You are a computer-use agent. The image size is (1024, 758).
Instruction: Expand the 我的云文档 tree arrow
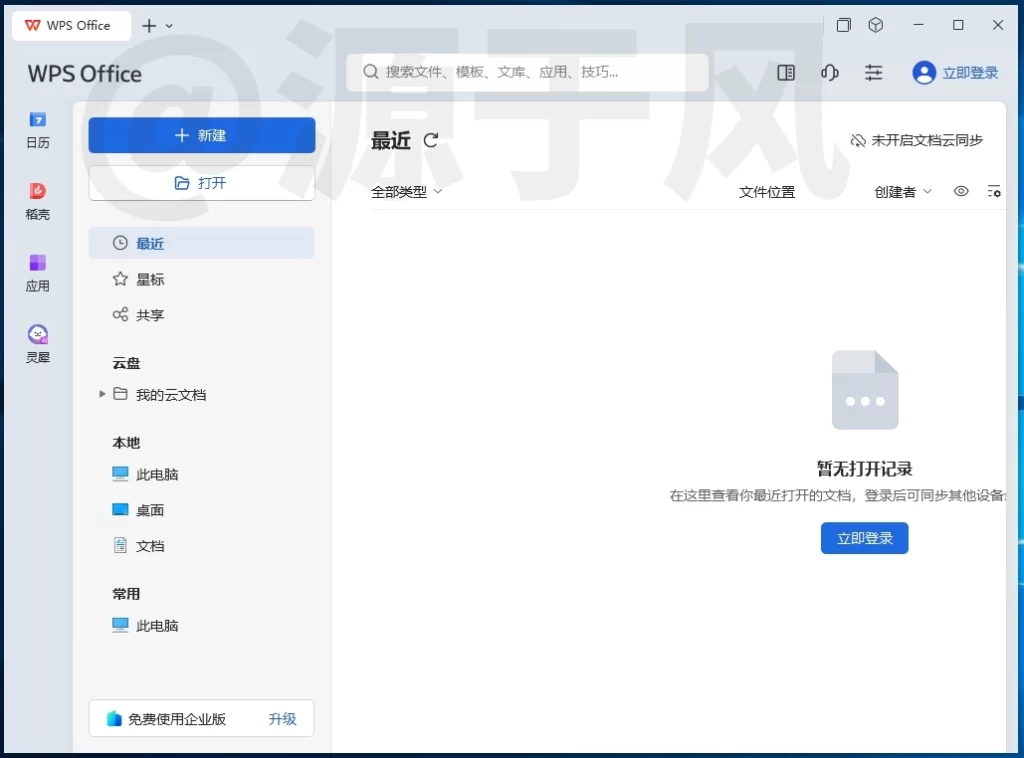point(102,394)
